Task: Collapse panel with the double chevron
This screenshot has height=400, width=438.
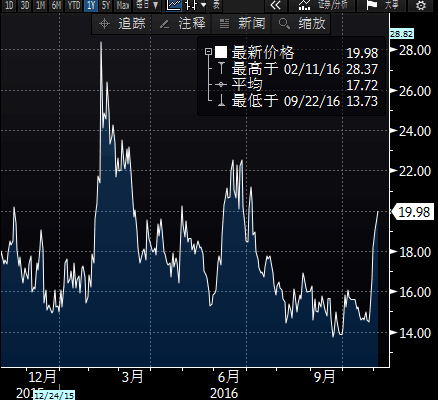Action: [x=275, y=5]
